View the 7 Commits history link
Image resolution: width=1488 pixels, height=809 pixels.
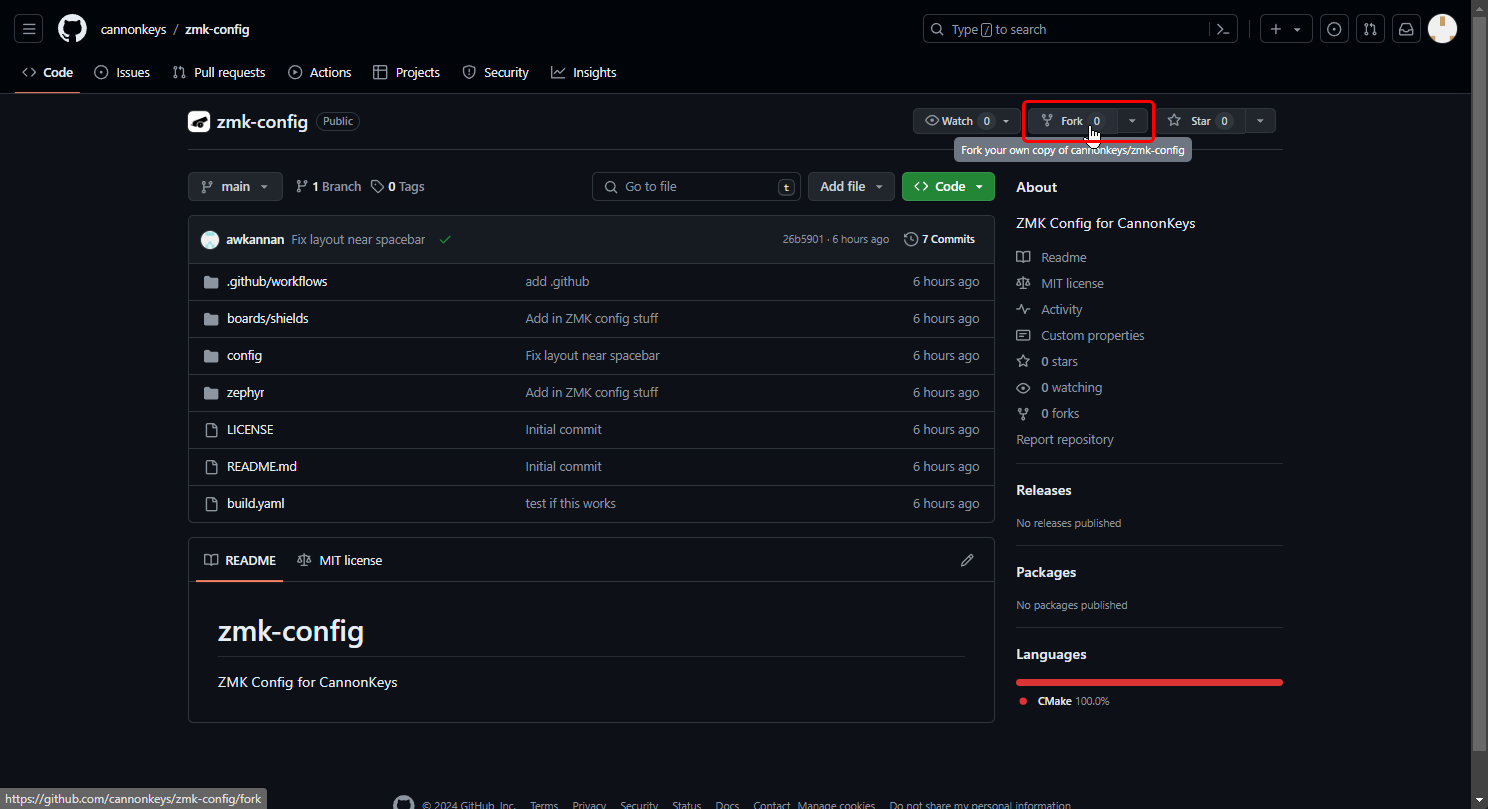939,239
